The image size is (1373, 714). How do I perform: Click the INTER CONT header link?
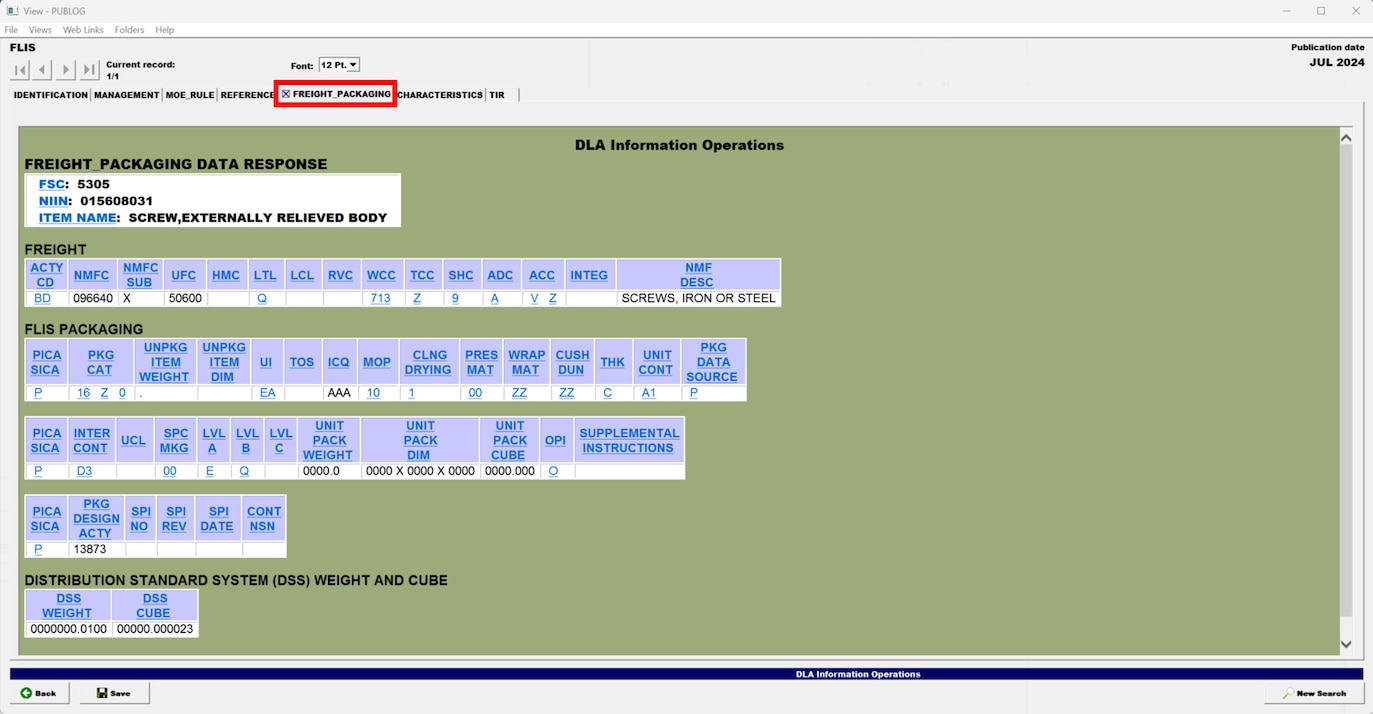91,440
